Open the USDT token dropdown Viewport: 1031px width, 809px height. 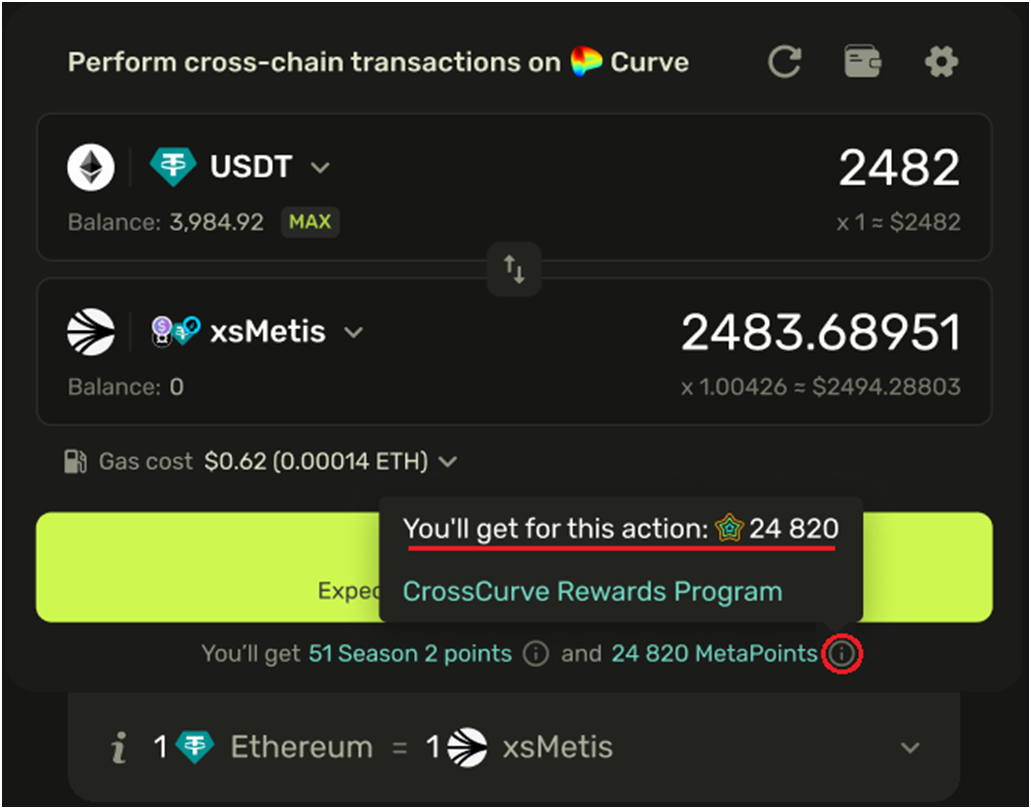(320, 167)
